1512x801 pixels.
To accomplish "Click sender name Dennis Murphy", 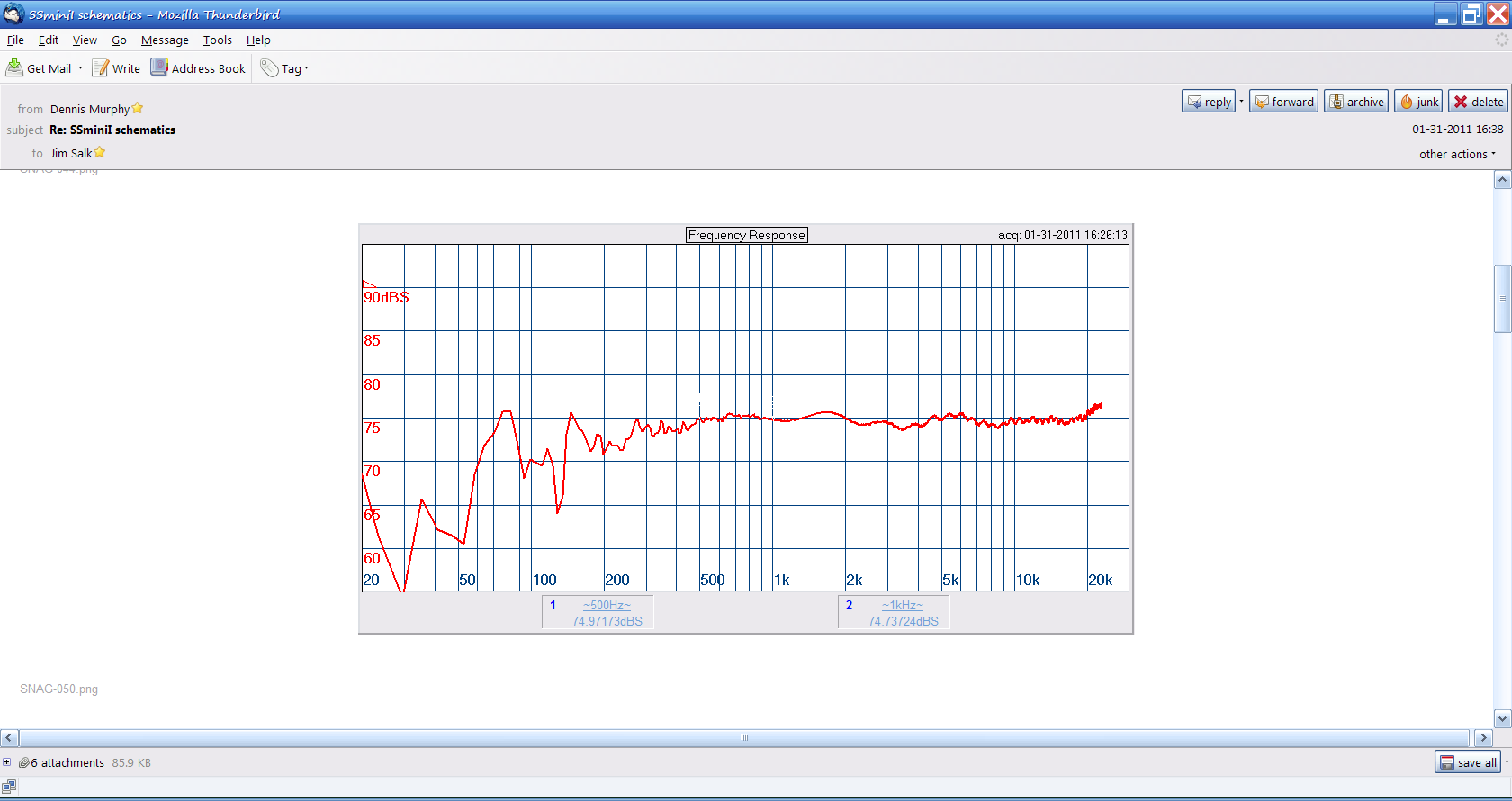I will (89, 109).
